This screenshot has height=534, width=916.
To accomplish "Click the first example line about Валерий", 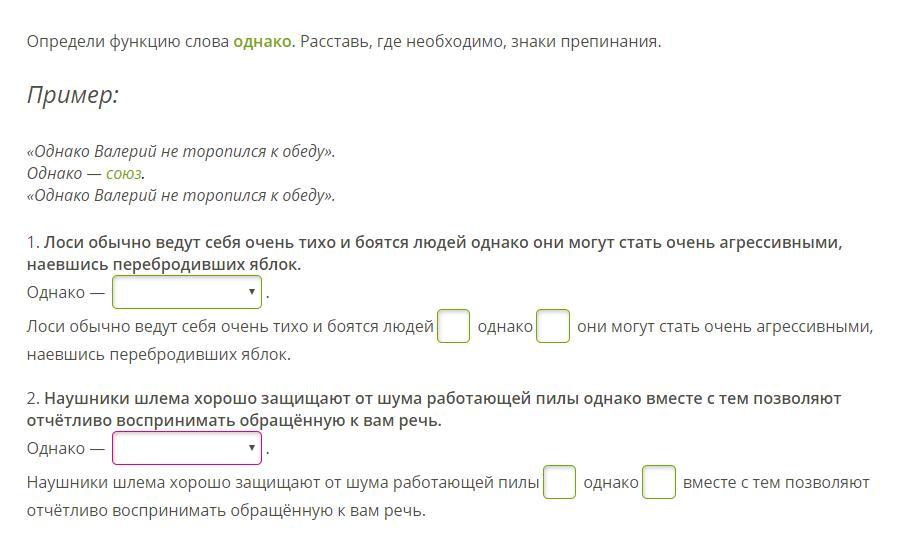I will [181, 152].
